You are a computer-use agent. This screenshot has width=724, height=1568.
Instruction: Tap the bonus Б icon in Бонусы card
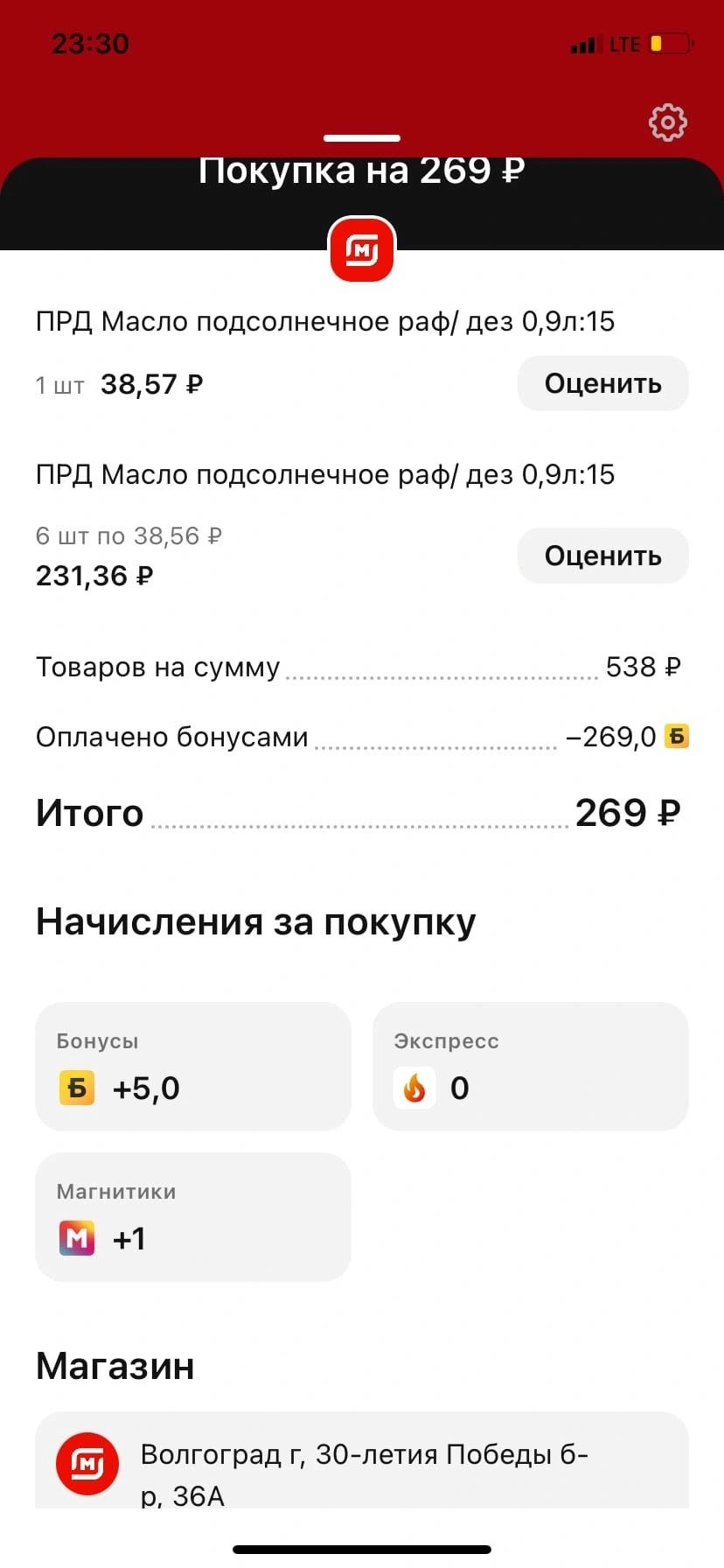coord(77,1088)
